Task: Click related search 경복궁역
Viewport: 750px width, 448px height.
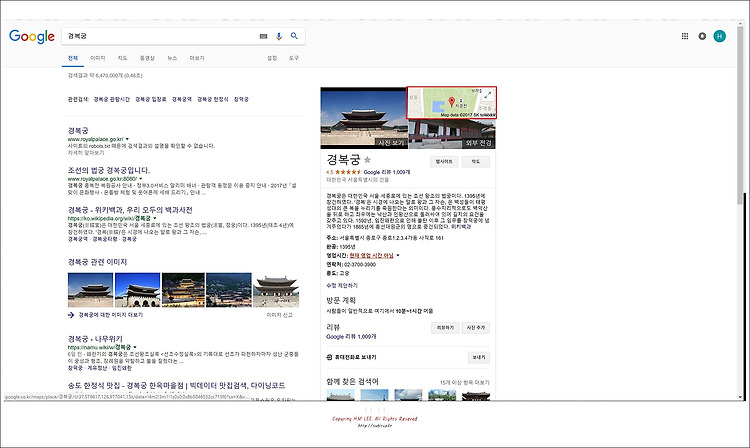Action: click(x=182, y=99)
